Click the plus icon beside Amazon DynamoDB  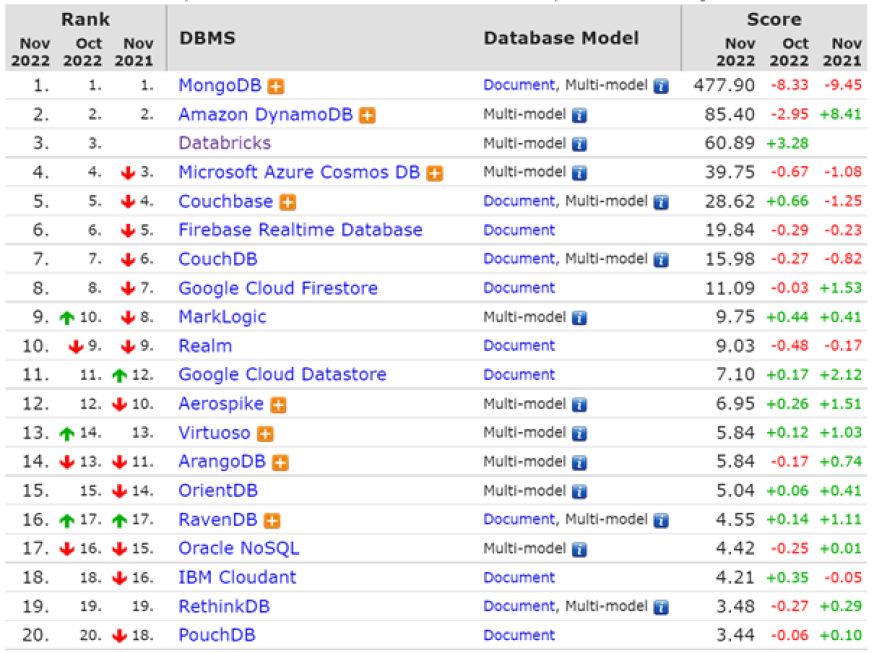tap(367, 115)
